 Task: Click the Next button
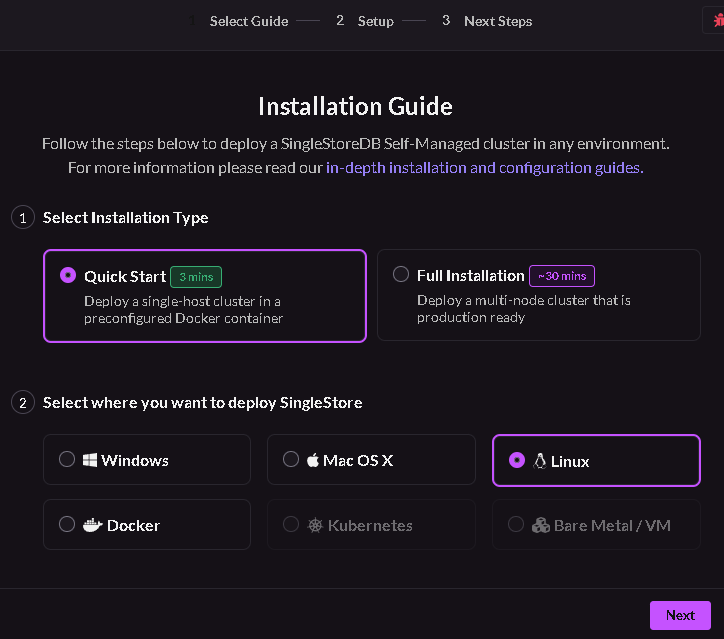click(x=680, y=615)
